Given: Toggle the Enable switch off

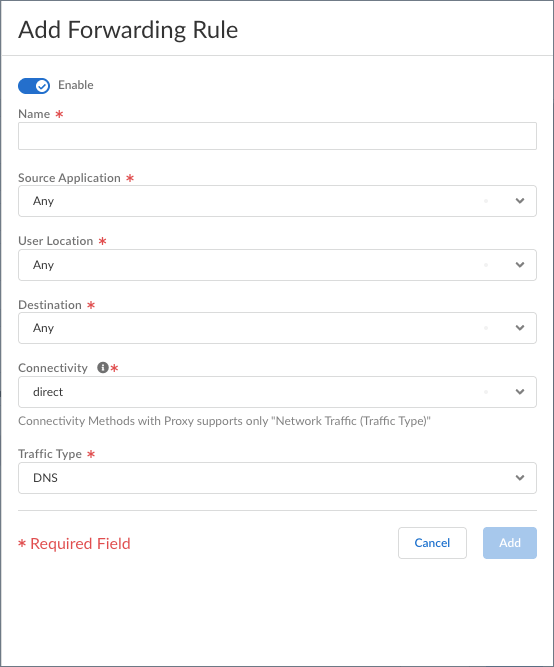Looking at the screenshot, I should click(34, 86).
